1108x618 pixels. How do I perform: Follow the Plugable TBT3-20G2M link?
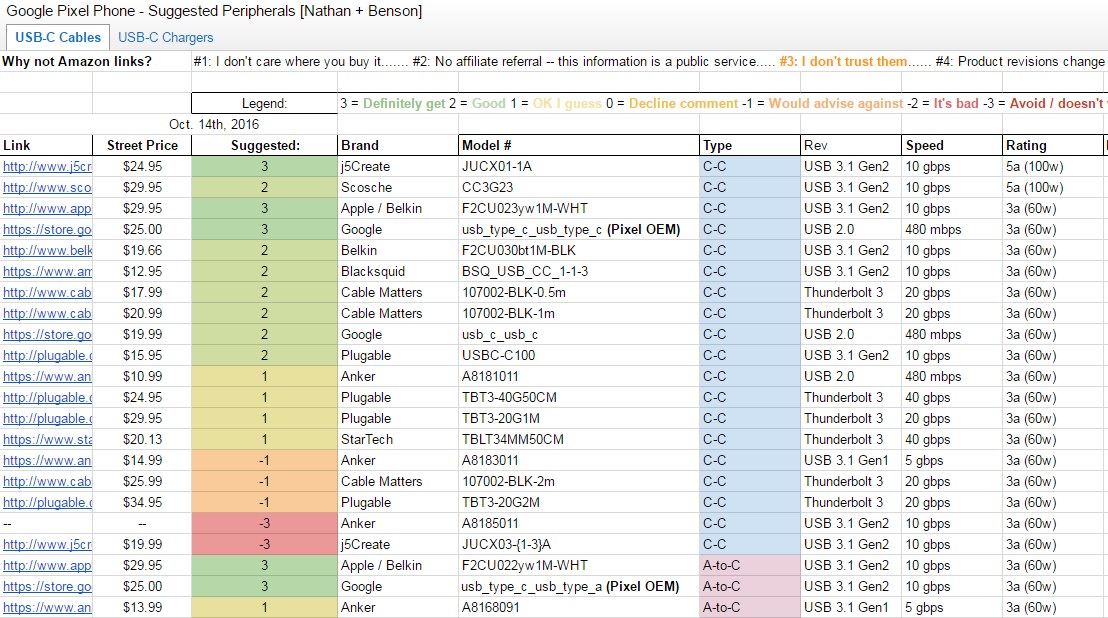[x=47, y=503]
